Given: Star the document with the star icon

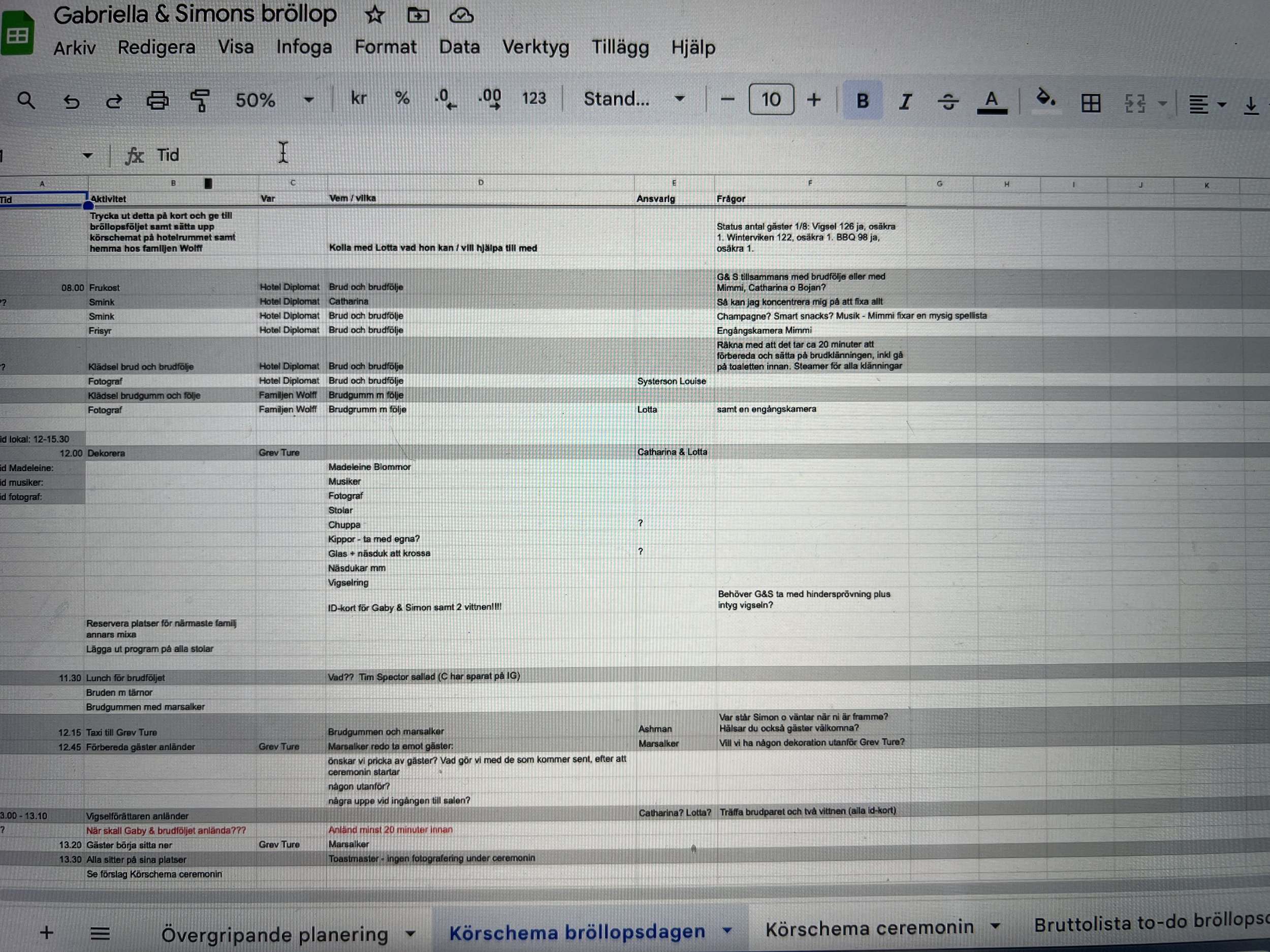Looking at the screenshot, I should point(374,16).
